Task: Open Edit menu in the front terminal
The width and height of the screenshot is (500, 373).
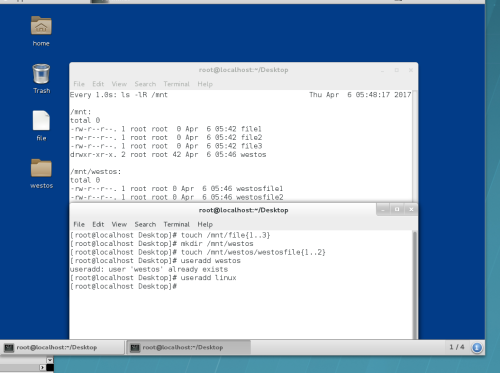Action: [x=98, y=224]
